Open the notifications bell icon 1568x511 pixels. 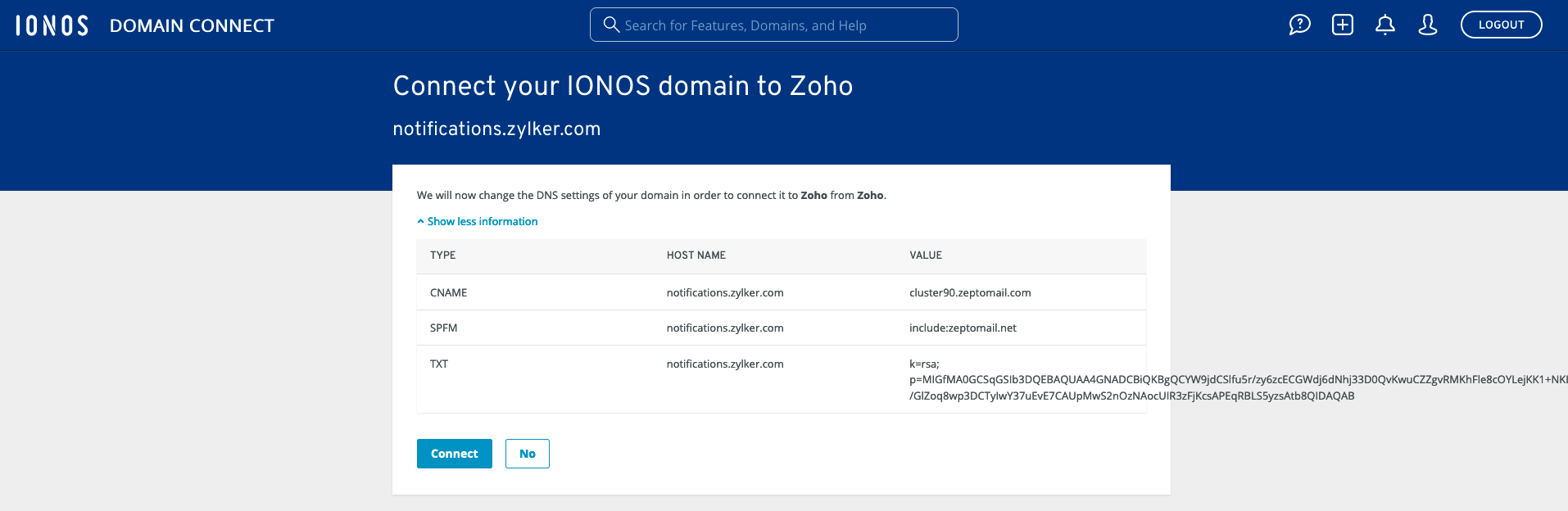point(1385,25)
